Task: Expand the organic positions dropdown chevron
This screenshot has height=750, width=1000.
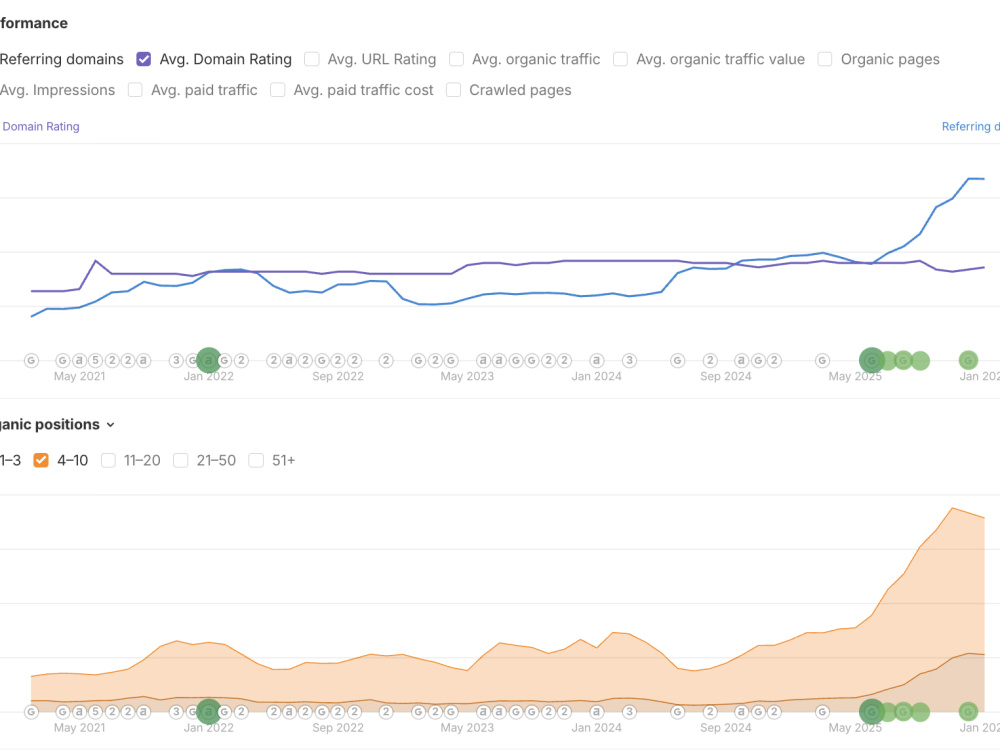Action: [110, 425]
